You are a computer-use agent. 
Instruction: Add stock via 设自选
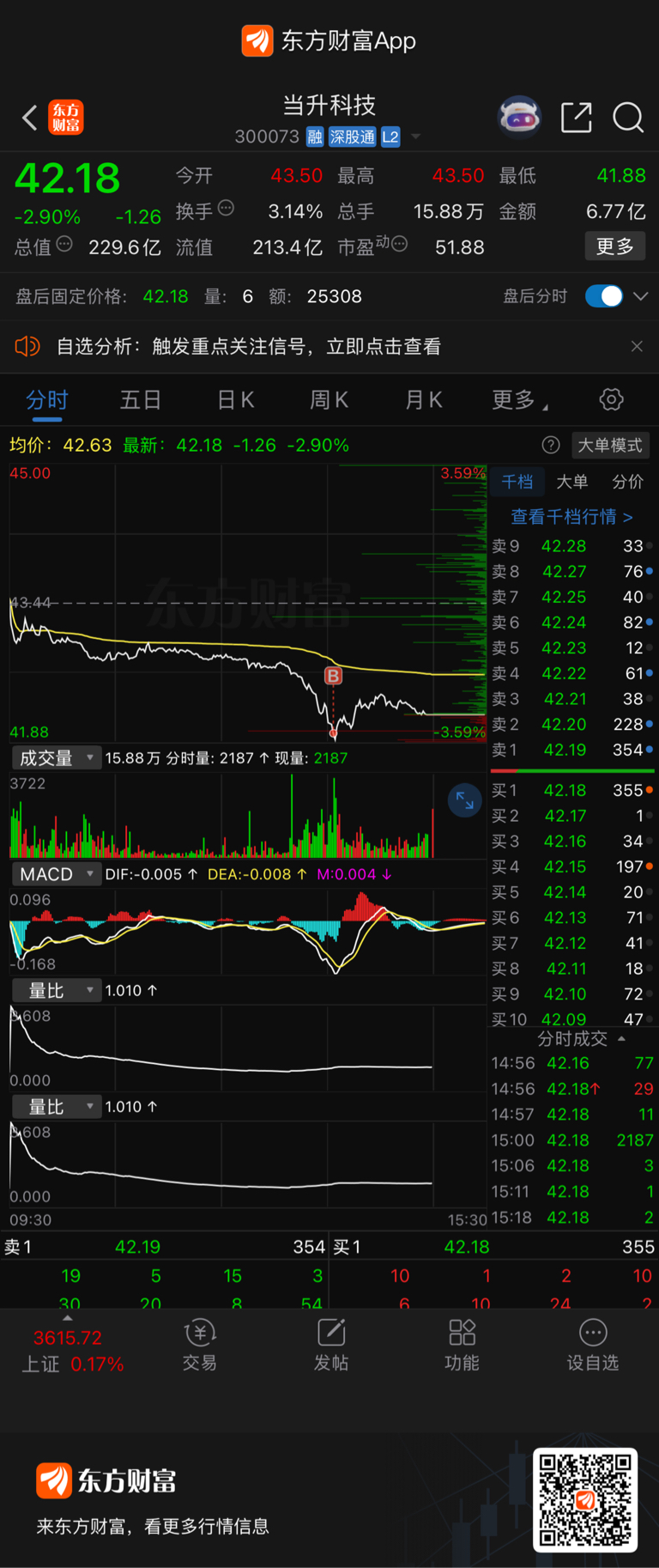click(592, 1345)
